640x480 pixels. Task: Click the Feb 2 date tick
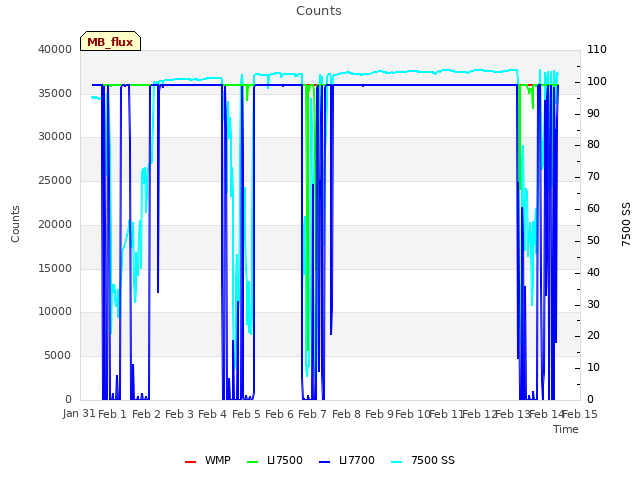[146, 414]
